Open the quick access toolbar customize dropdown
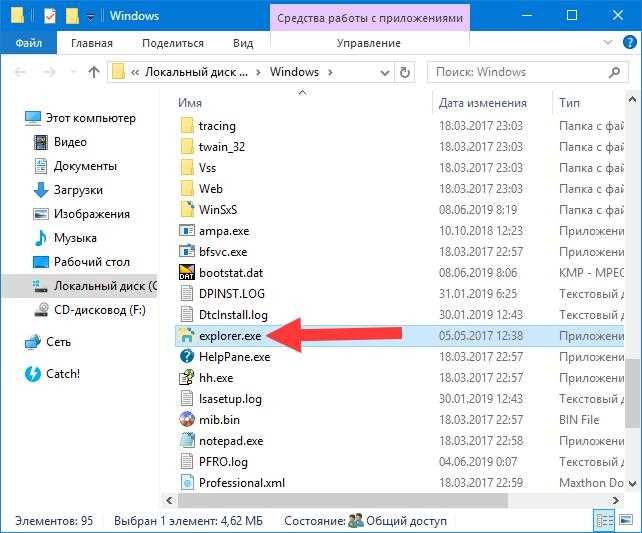This screenshot has width=642, height=533. pos(90,17)
